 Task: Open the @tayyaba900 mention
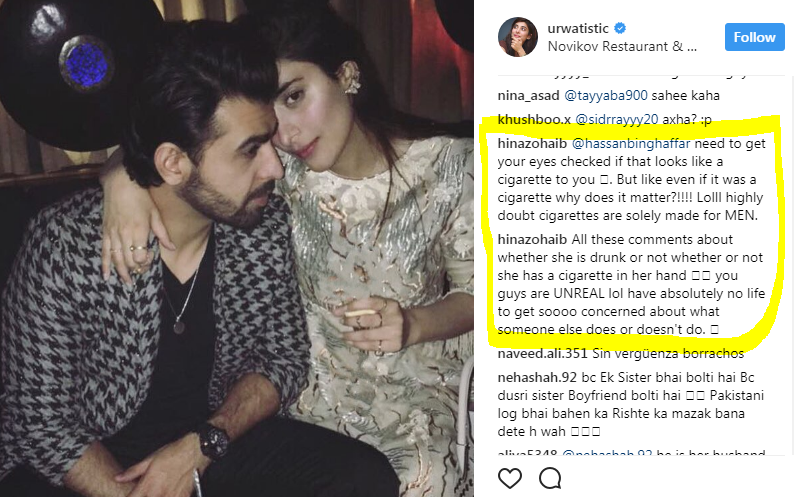coord(606,95)
